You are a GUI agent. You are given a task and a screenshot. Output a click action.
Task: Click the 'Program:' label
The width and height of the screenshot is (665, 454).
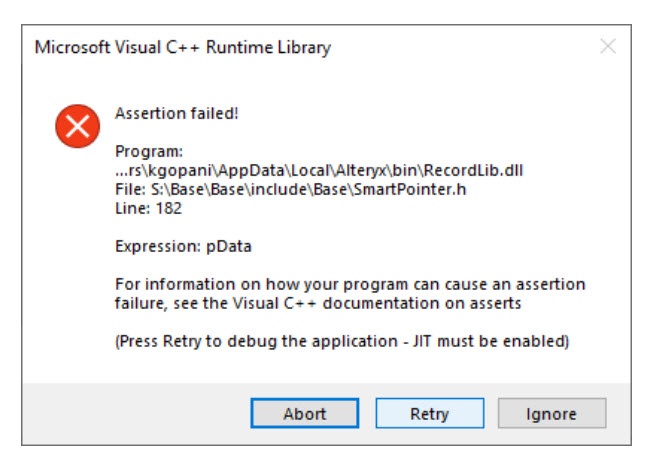tap(150, 152)
